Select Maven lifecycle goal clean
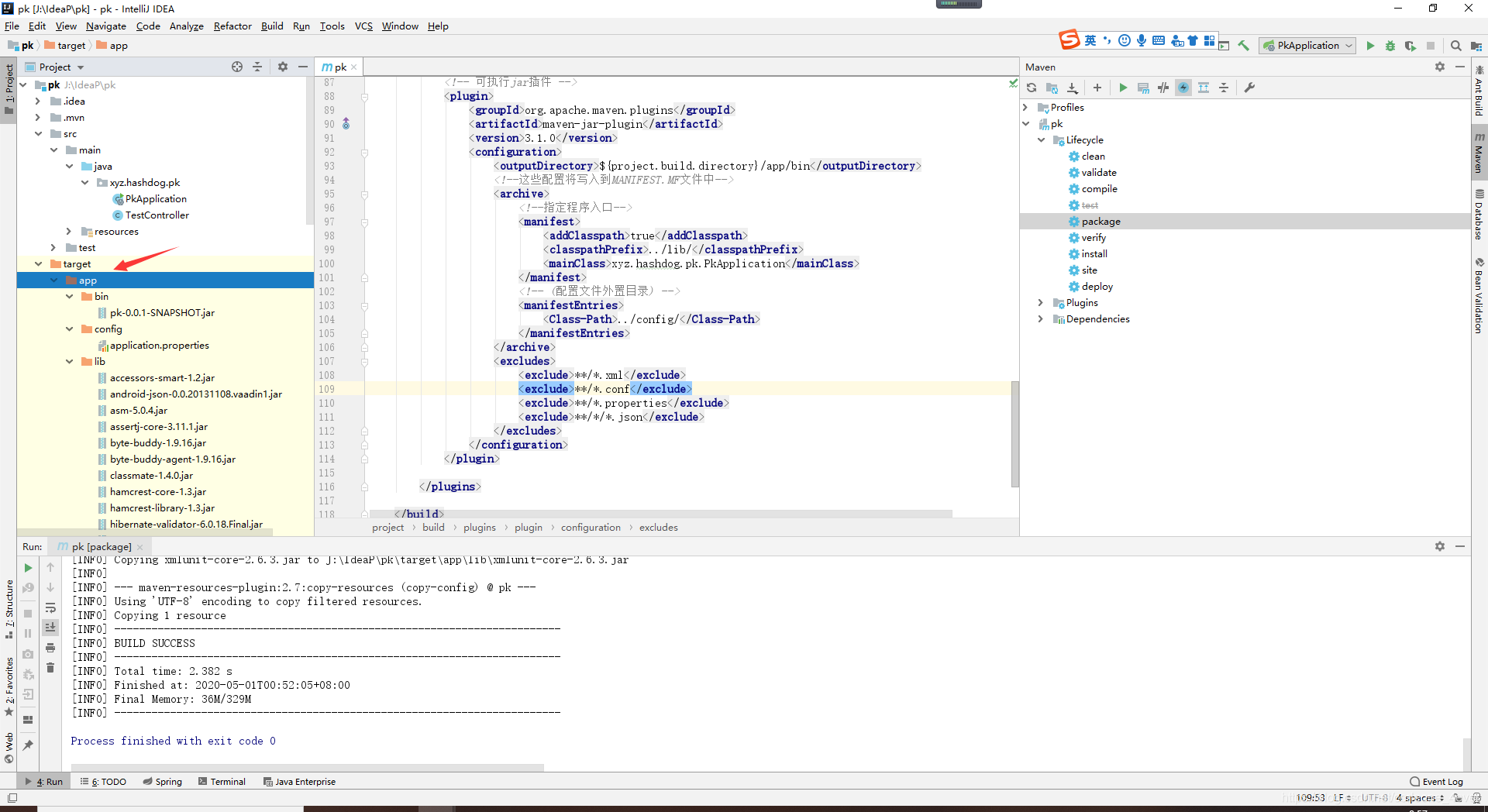This screenshot has height=812, width=1488. [1093, 157]
